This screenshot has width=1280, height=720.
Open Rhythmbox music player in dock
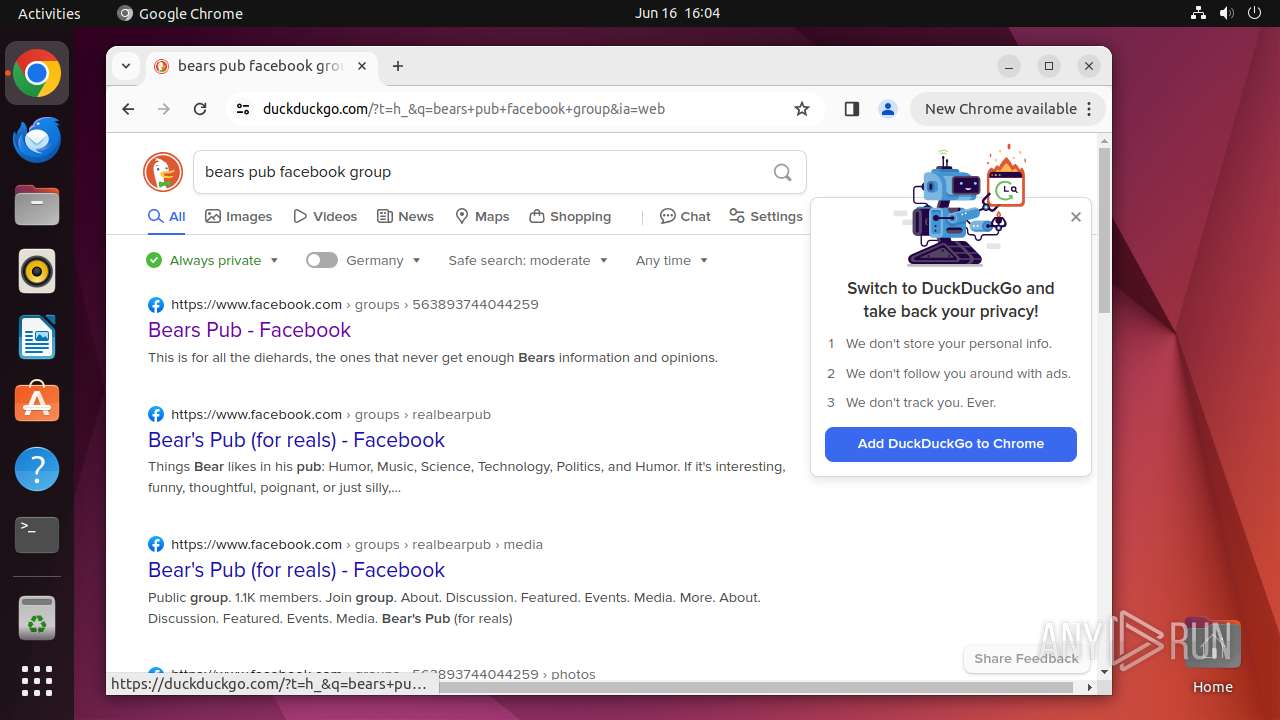(37, 271)
